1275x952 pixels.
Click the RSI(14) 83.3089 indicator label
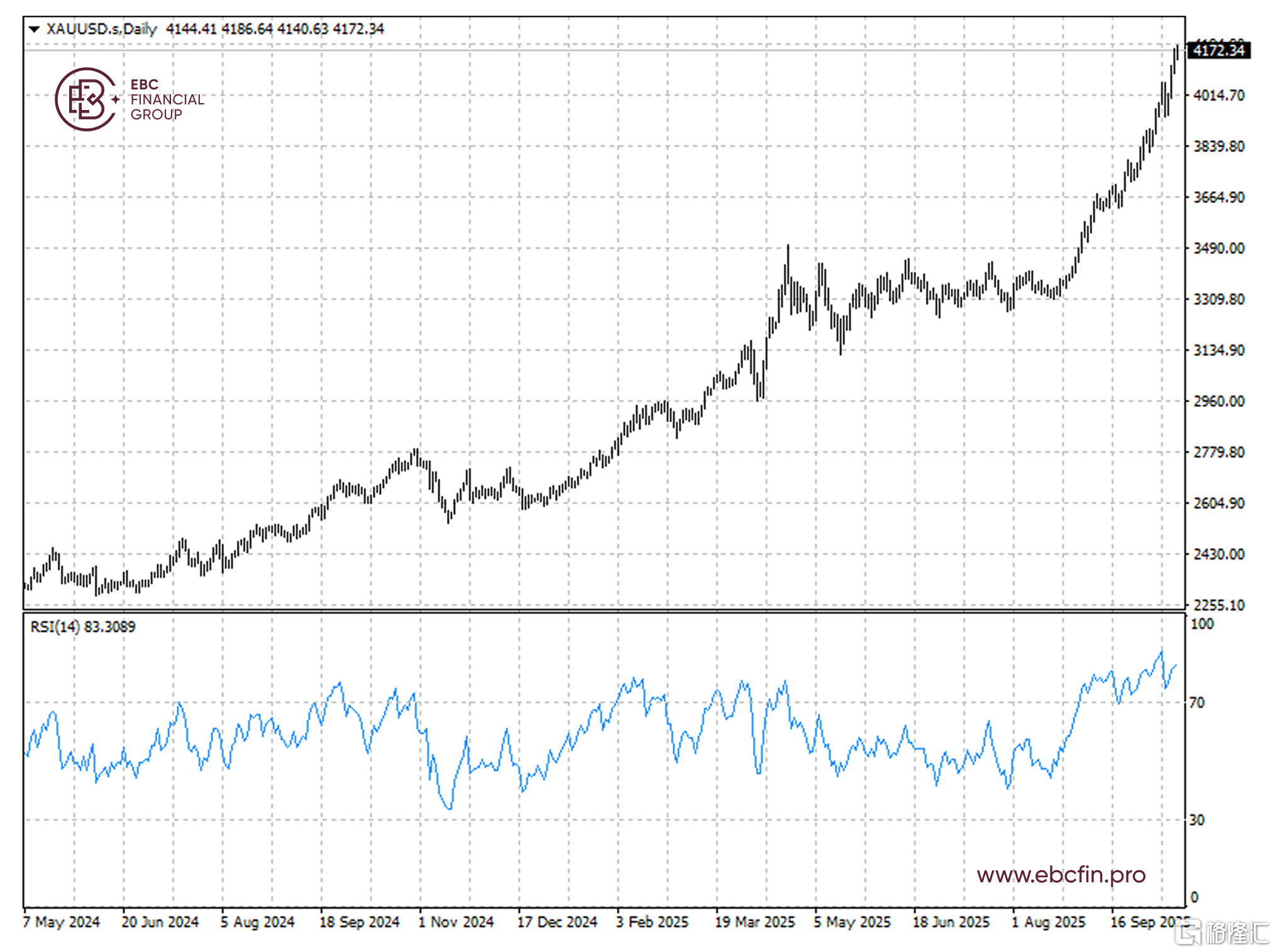(x=82, y=626)
